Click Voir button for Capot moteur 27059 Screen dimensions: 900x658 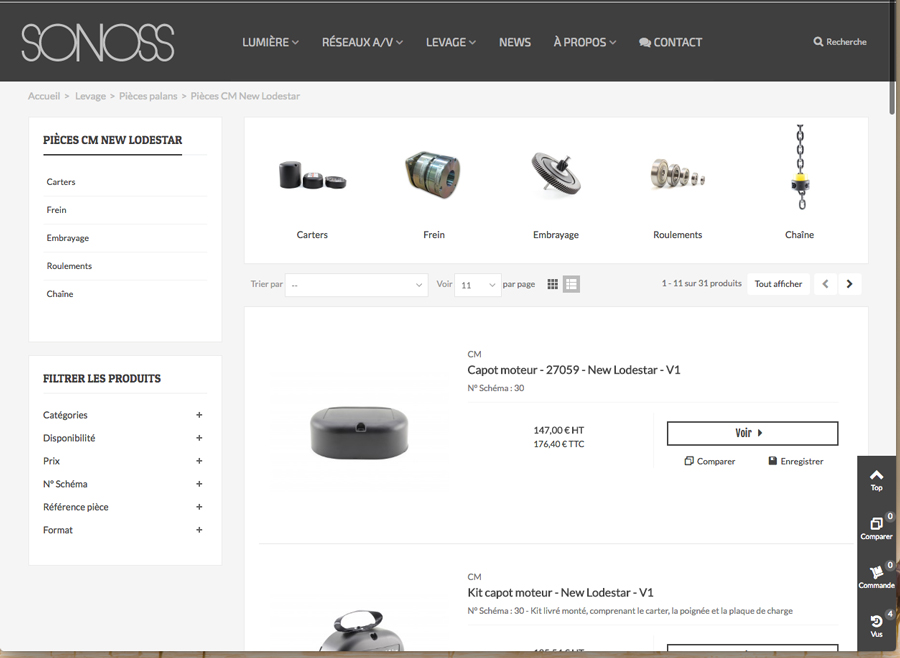click(752, 433)
